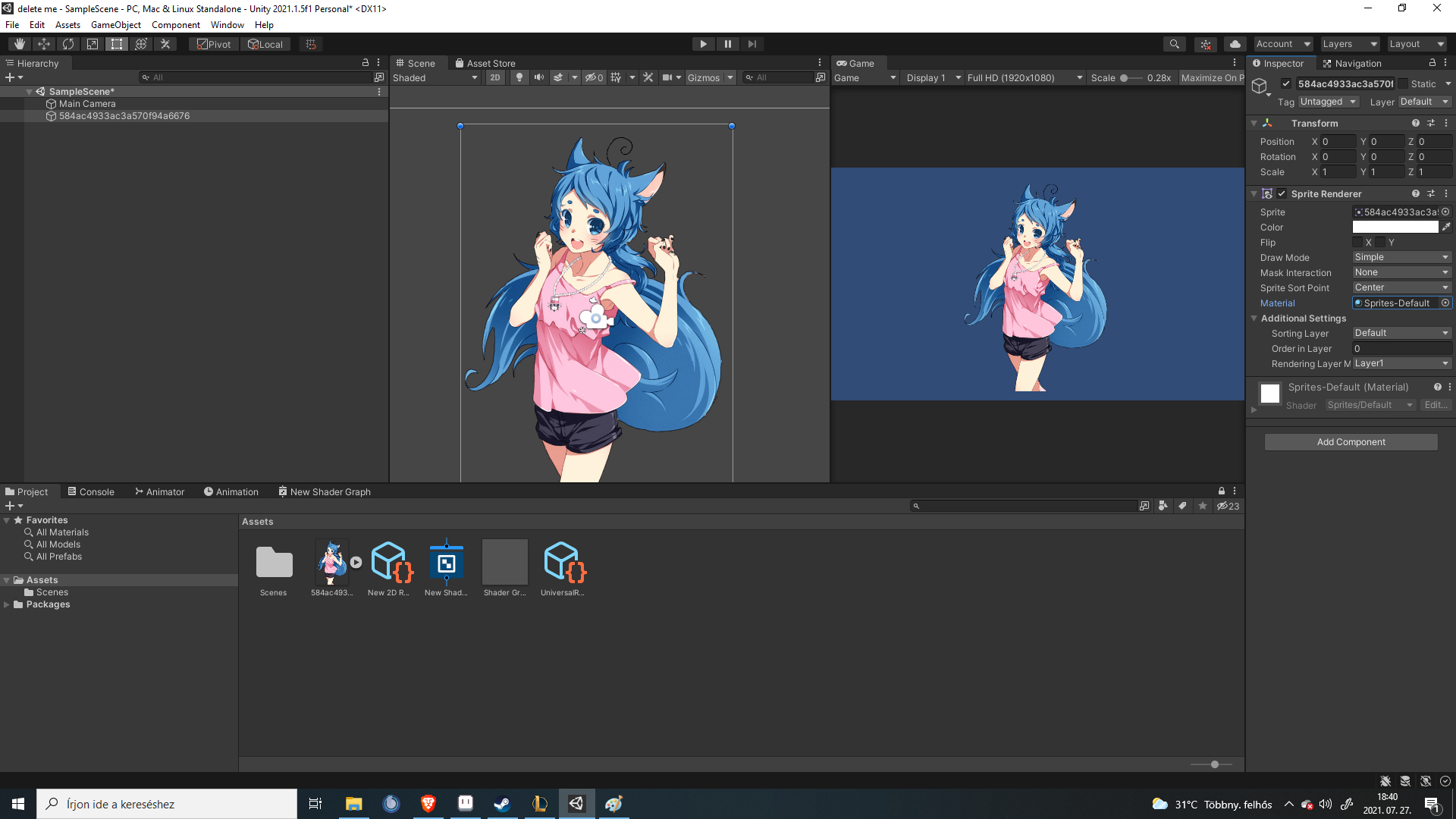Select the Scenes folder thumbnail in Assets
The height and width of the screenshot is (819, 1456).
274,563
